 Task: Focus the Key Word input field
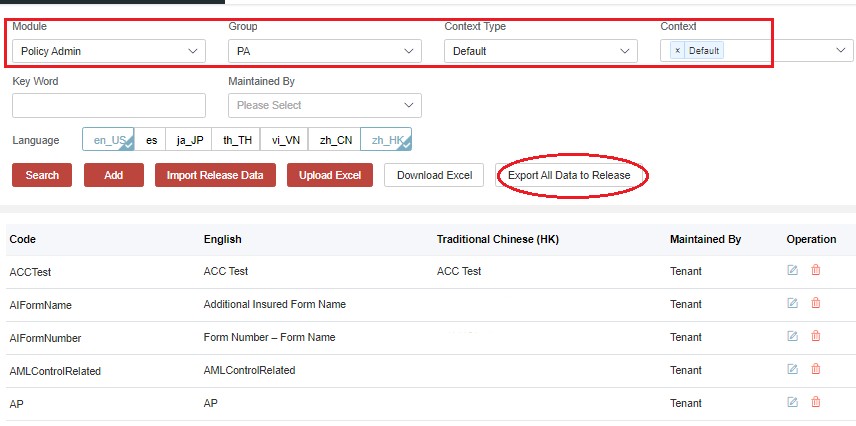coord(109,105)
